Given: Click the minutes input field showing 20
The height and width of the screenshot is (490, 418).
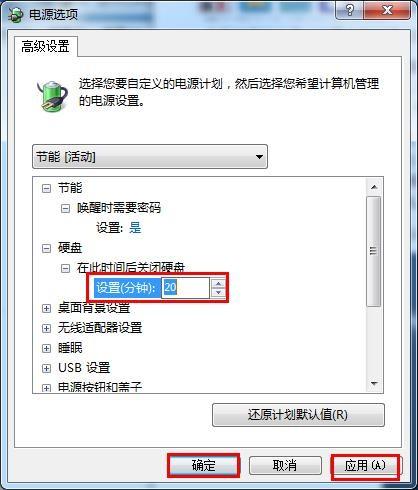Looking at the screenshot, I should 185,288.
